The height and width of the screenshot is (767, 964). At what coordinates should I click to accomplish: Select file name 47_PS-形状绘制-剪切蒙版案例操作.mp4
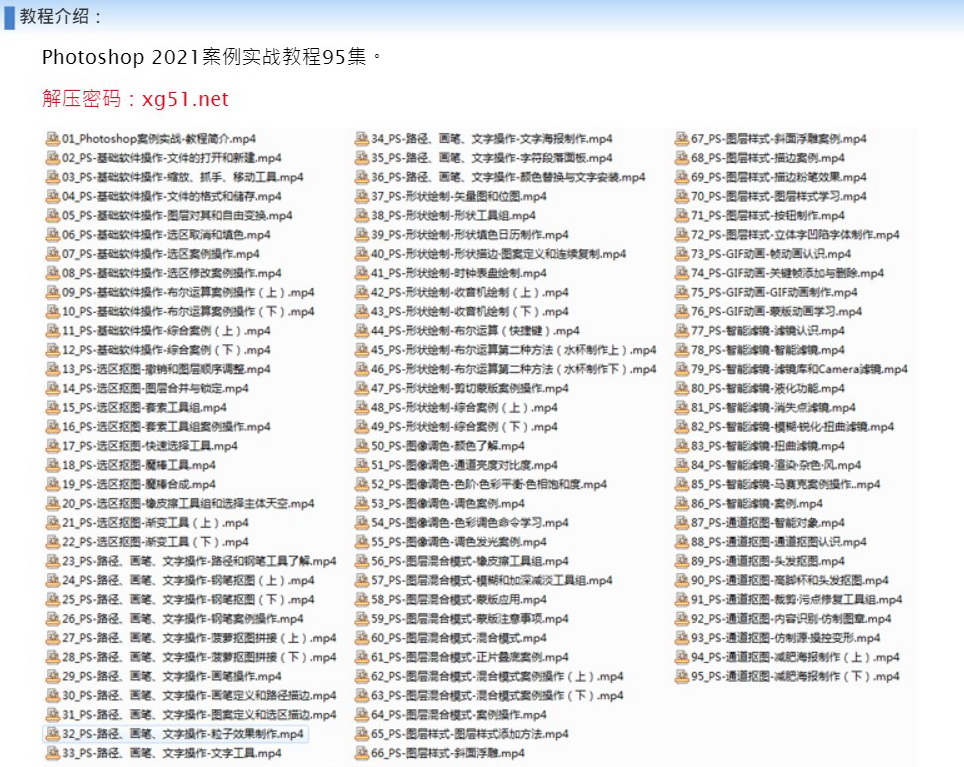click(x=470, y=388)
